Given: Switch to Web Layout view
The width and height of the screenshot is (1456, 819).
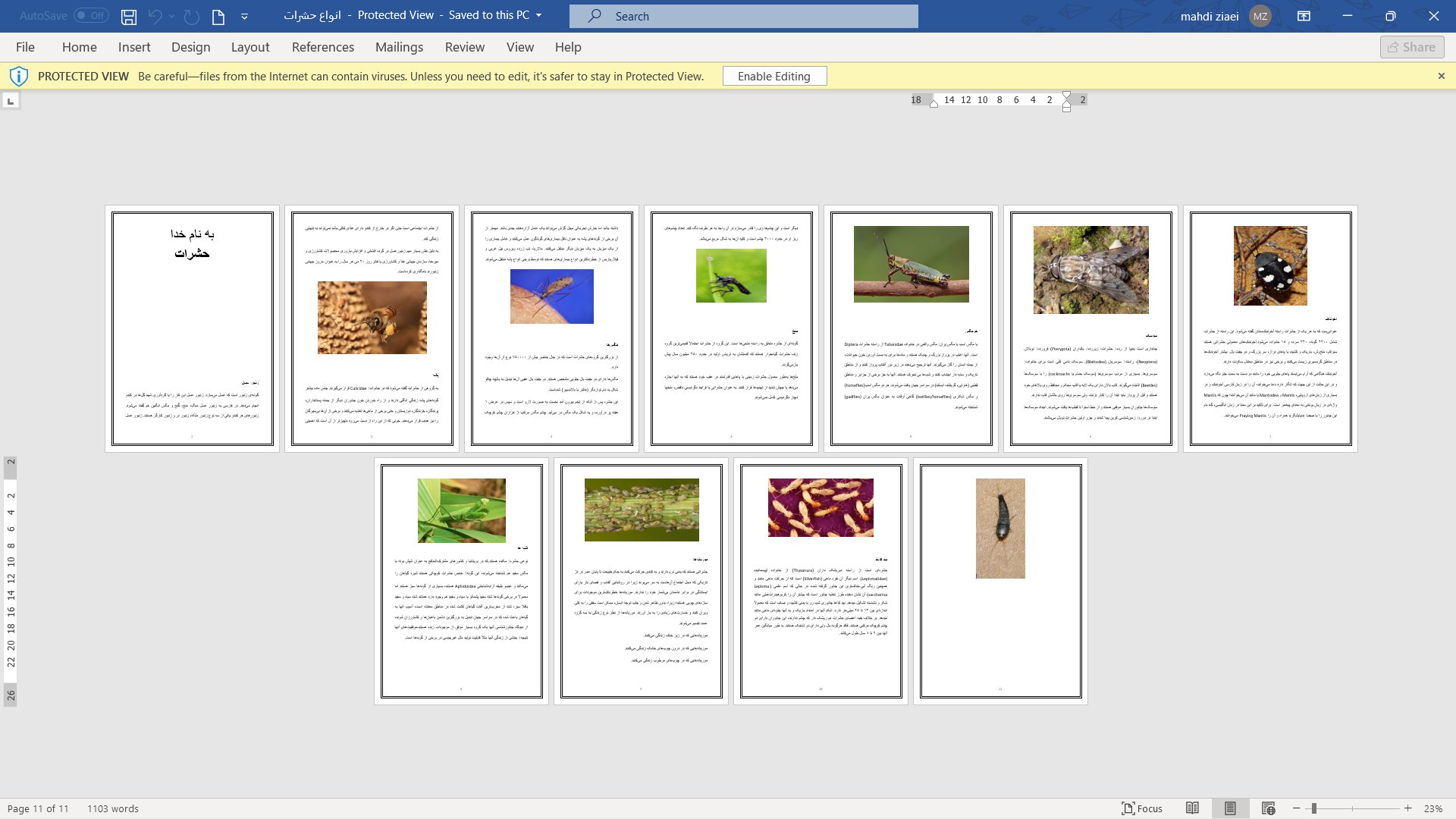Looking at the screenshot, I should [1268, 808].
